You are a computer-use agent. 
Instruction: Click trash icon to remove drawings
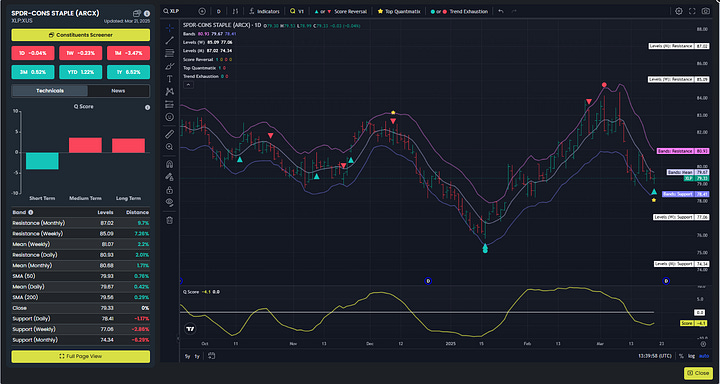[x=169, y=220]
